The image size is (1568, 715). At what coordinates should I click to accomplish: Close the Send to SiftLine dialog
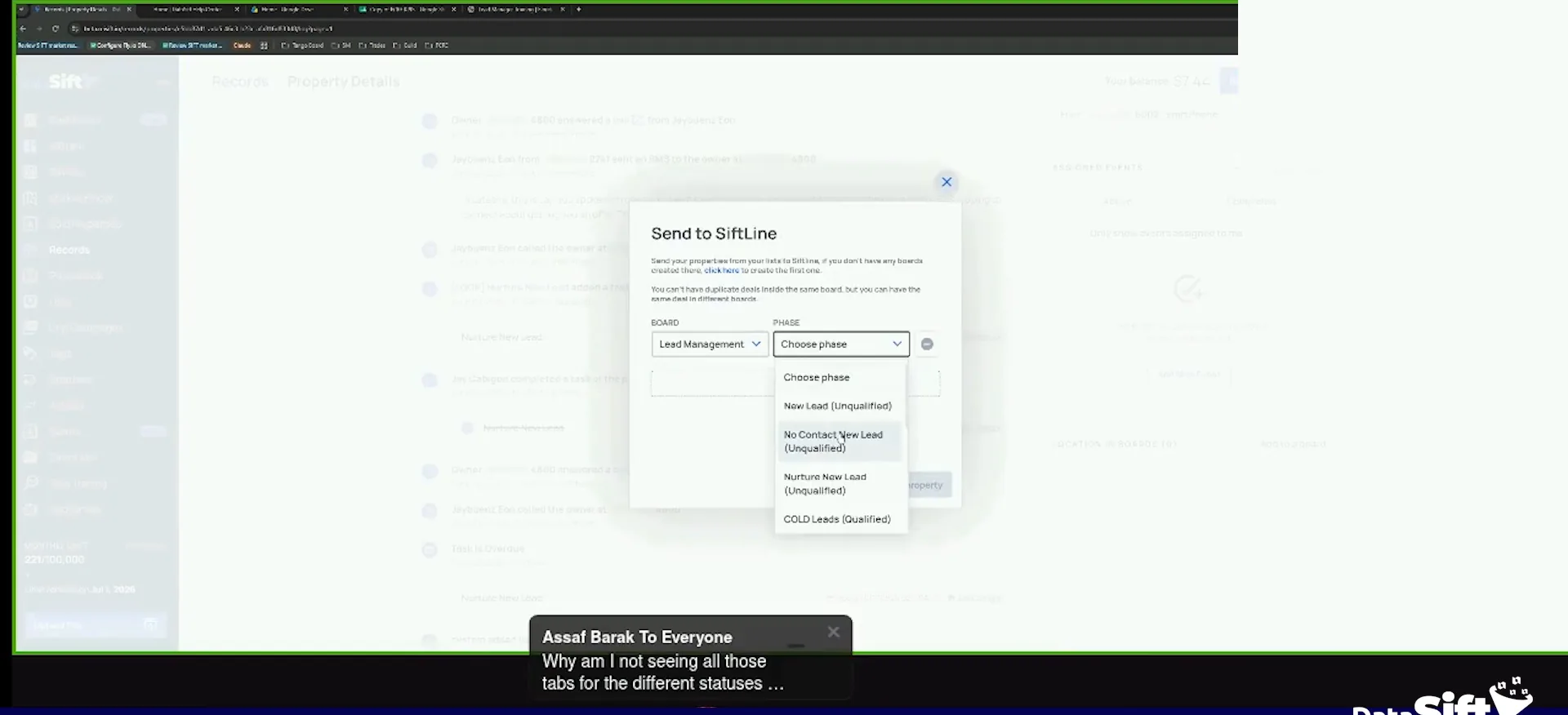pos(947,182)
